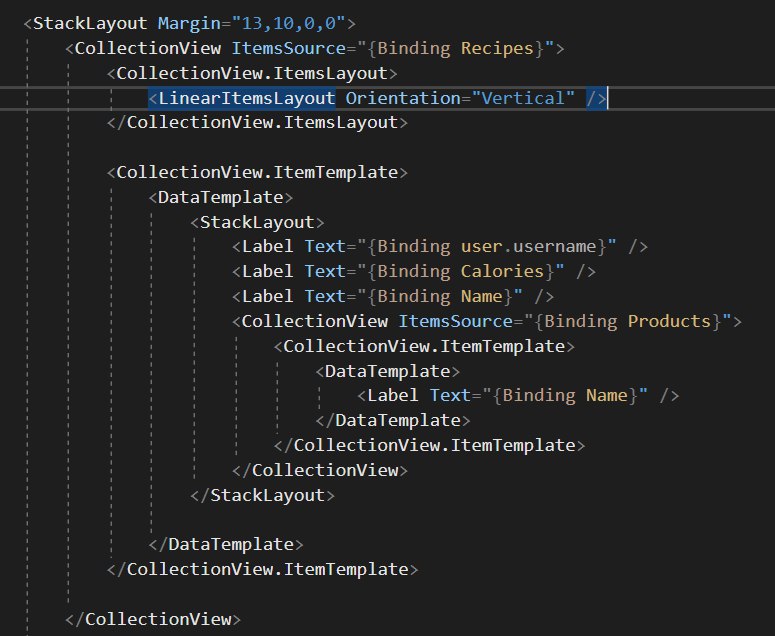Click the inner opening StackLayout tag without attributes
775x636 pixels.
tap(257, 222)
